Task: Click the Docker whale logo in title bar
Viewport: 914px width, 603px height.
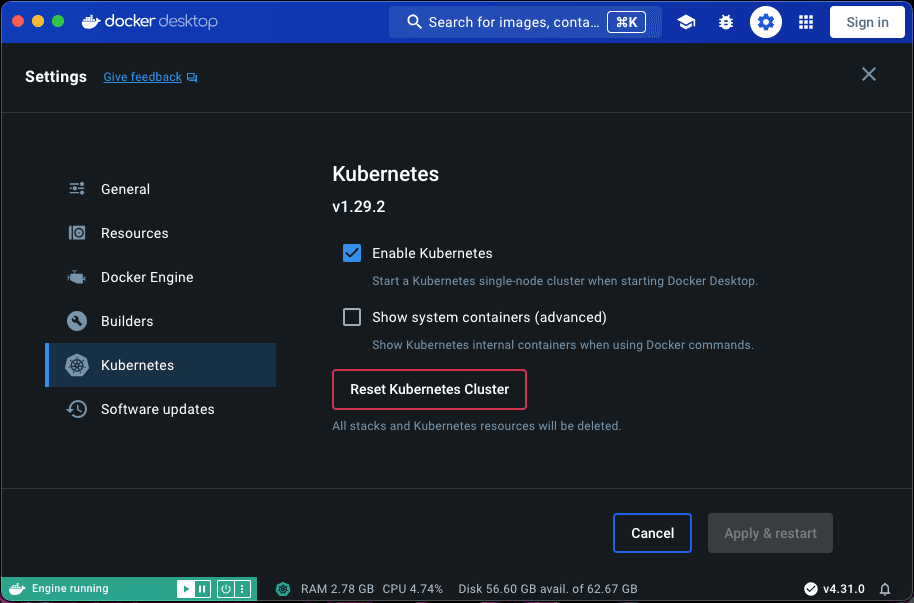Action: (91, 22)
